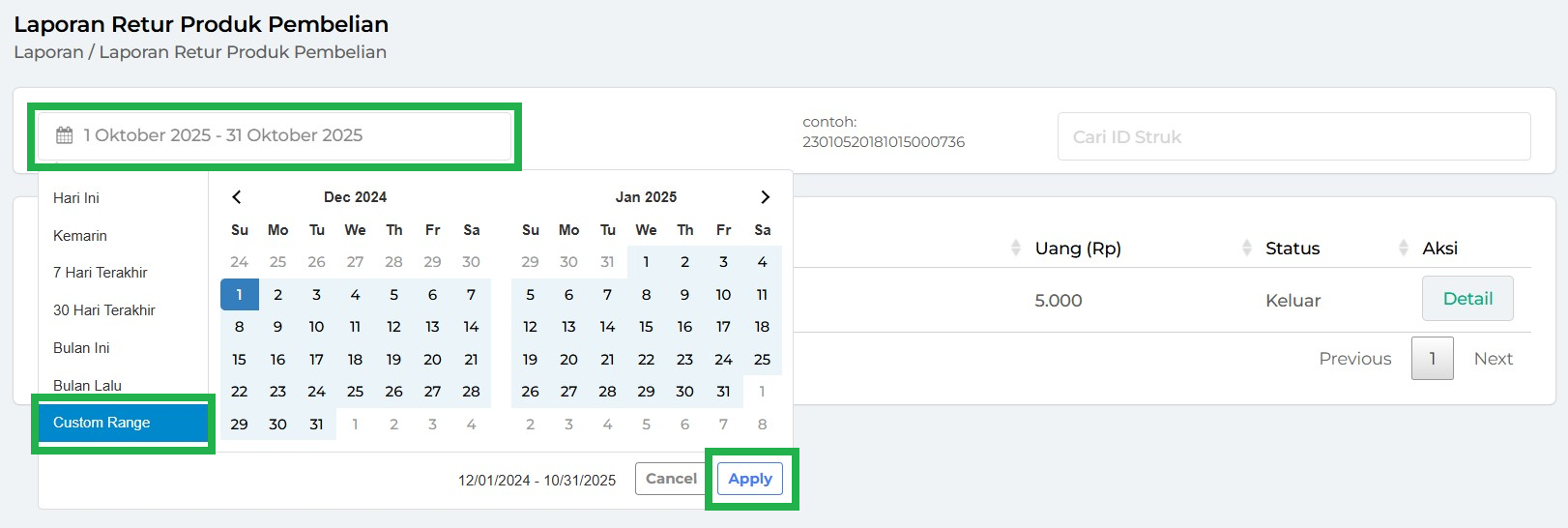The width and height of the screenshot is (1568, 528).
Task: Open Detail for the Keluar row
Action: [x=1466, y=299]
